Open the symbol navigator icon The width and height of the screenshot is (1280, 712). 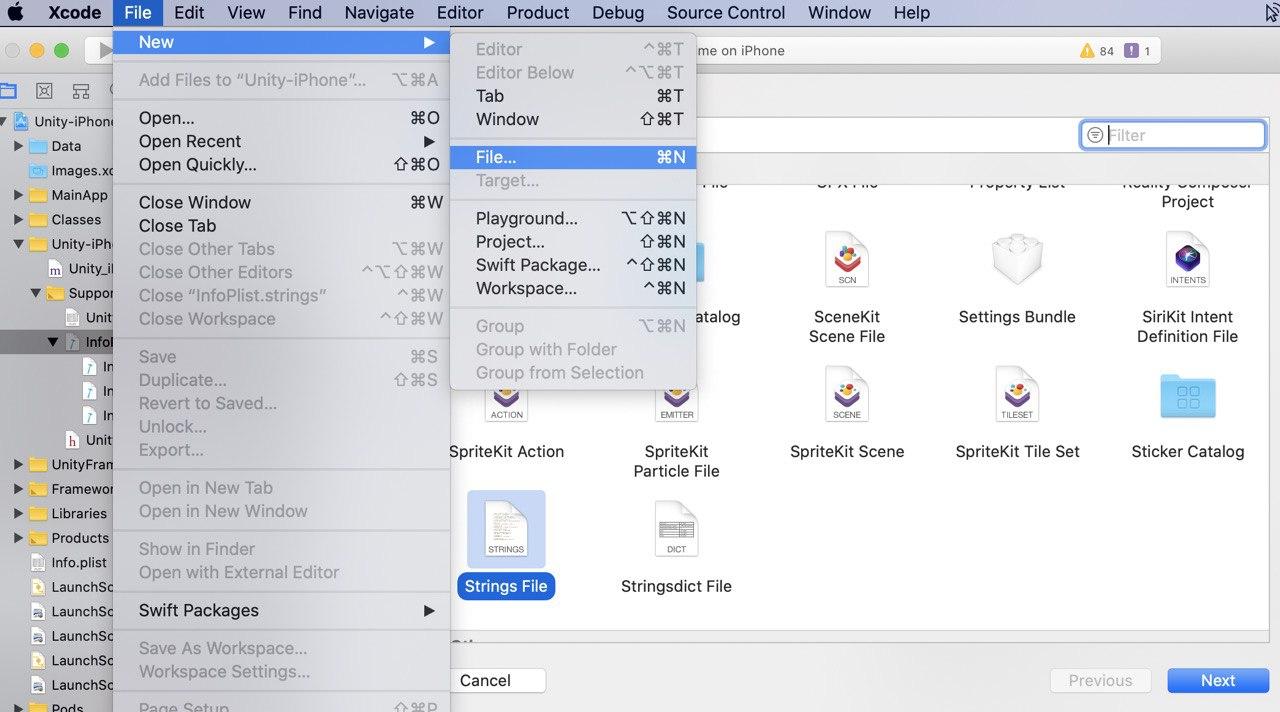click(81, 91)
